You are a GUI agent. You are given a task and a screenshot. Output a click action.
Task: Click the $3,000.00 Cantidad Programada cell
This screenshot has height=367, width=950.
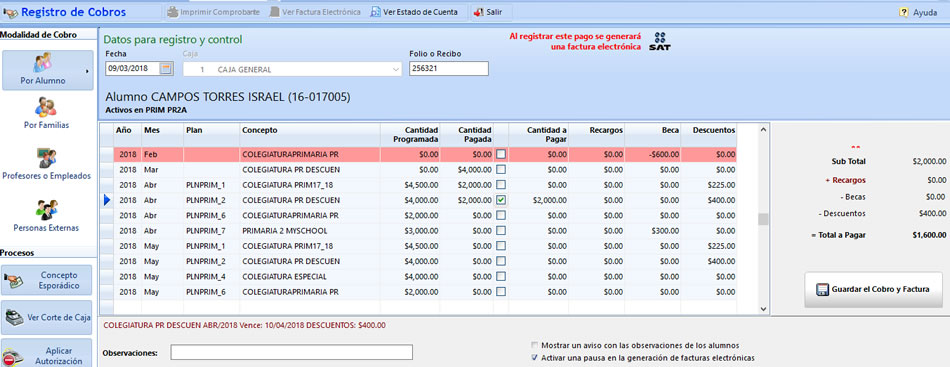tap(410, 231)
